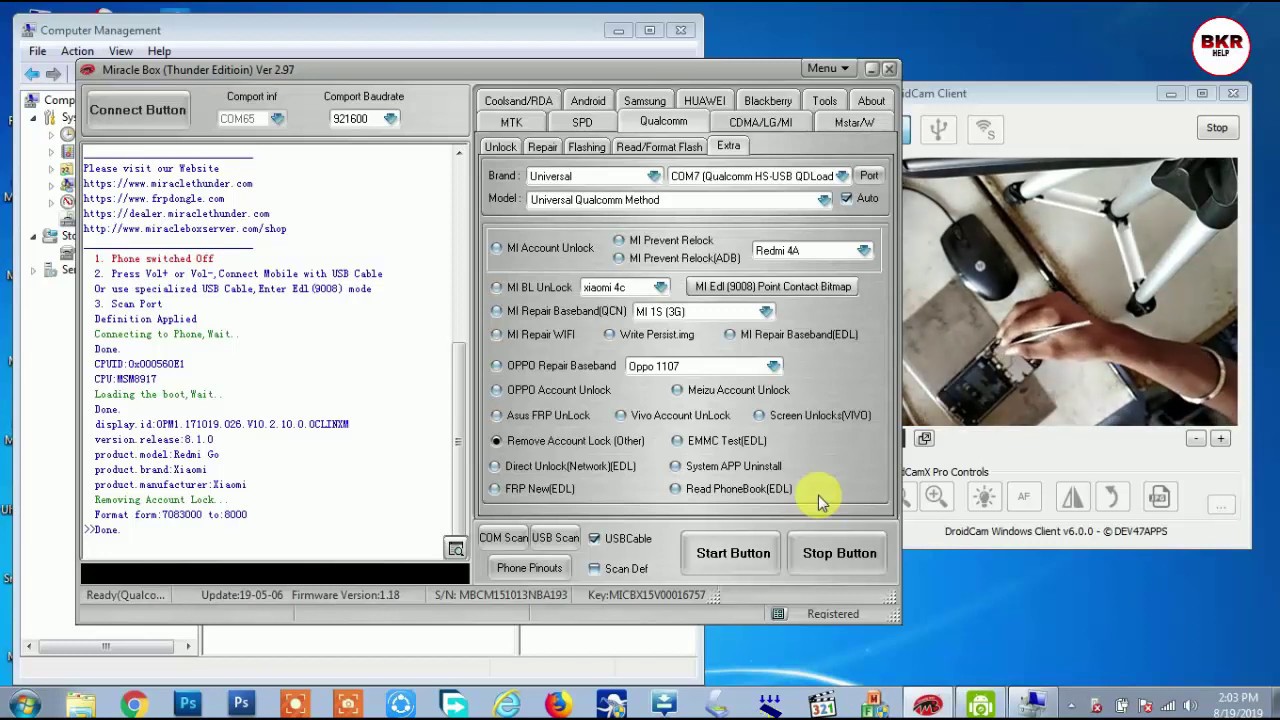Open Internet Explorer from taskbar
The width and height of the screenshot is (1280, 720).
(507, 704)
